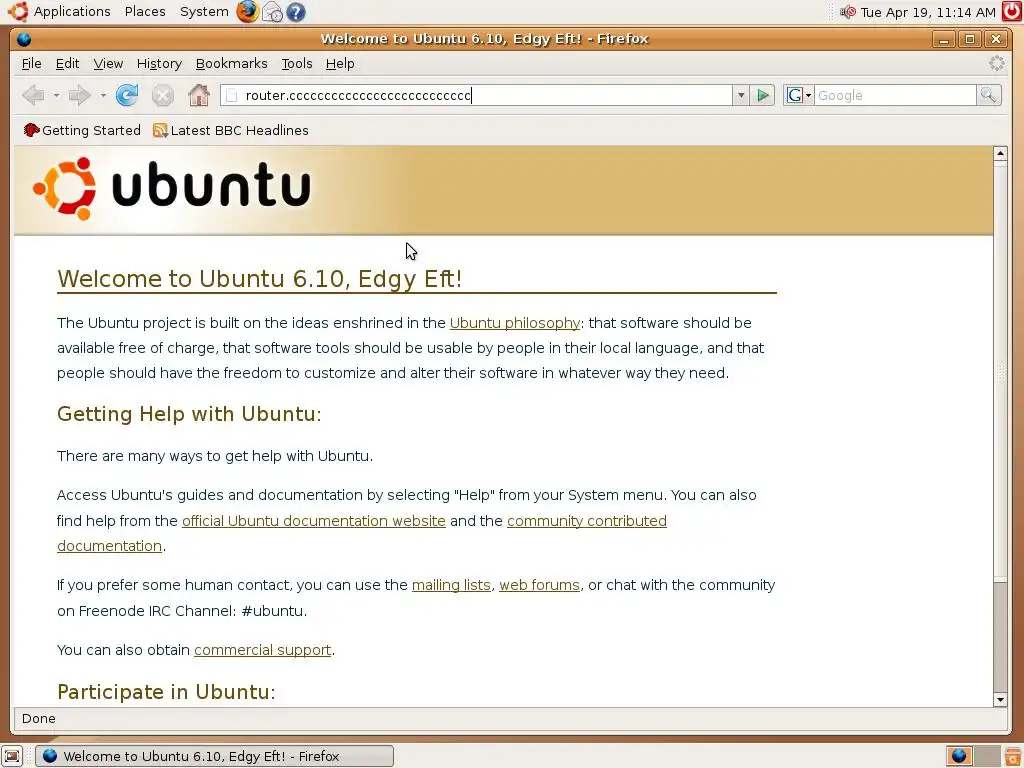1024x768 pixels.
Task: Click the throbber activity indicator
Action: (997, 63)
